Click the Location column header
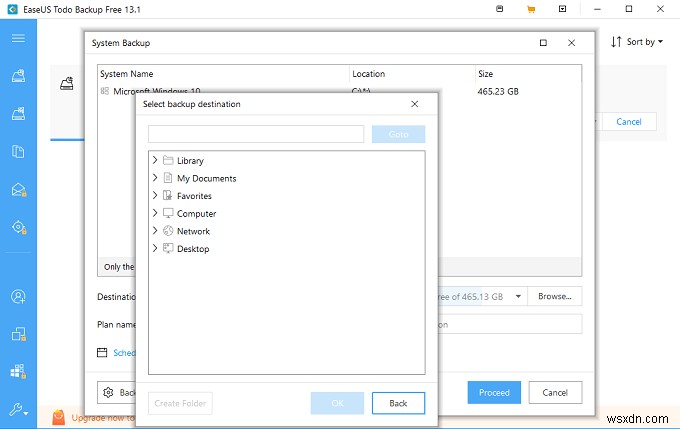The height and width of the screenshot is (429, 680). [x=368, y=74]
